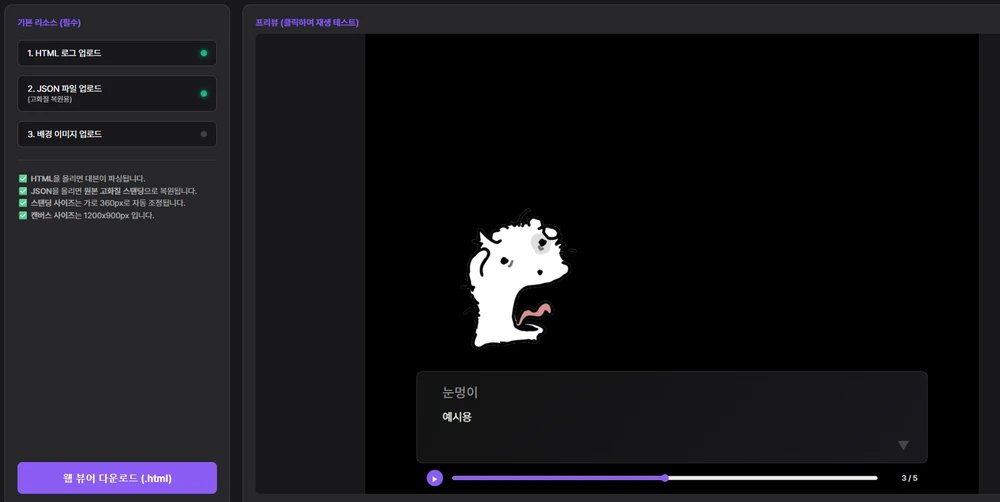Click the speaker name 눈멍이

(460, 392)
